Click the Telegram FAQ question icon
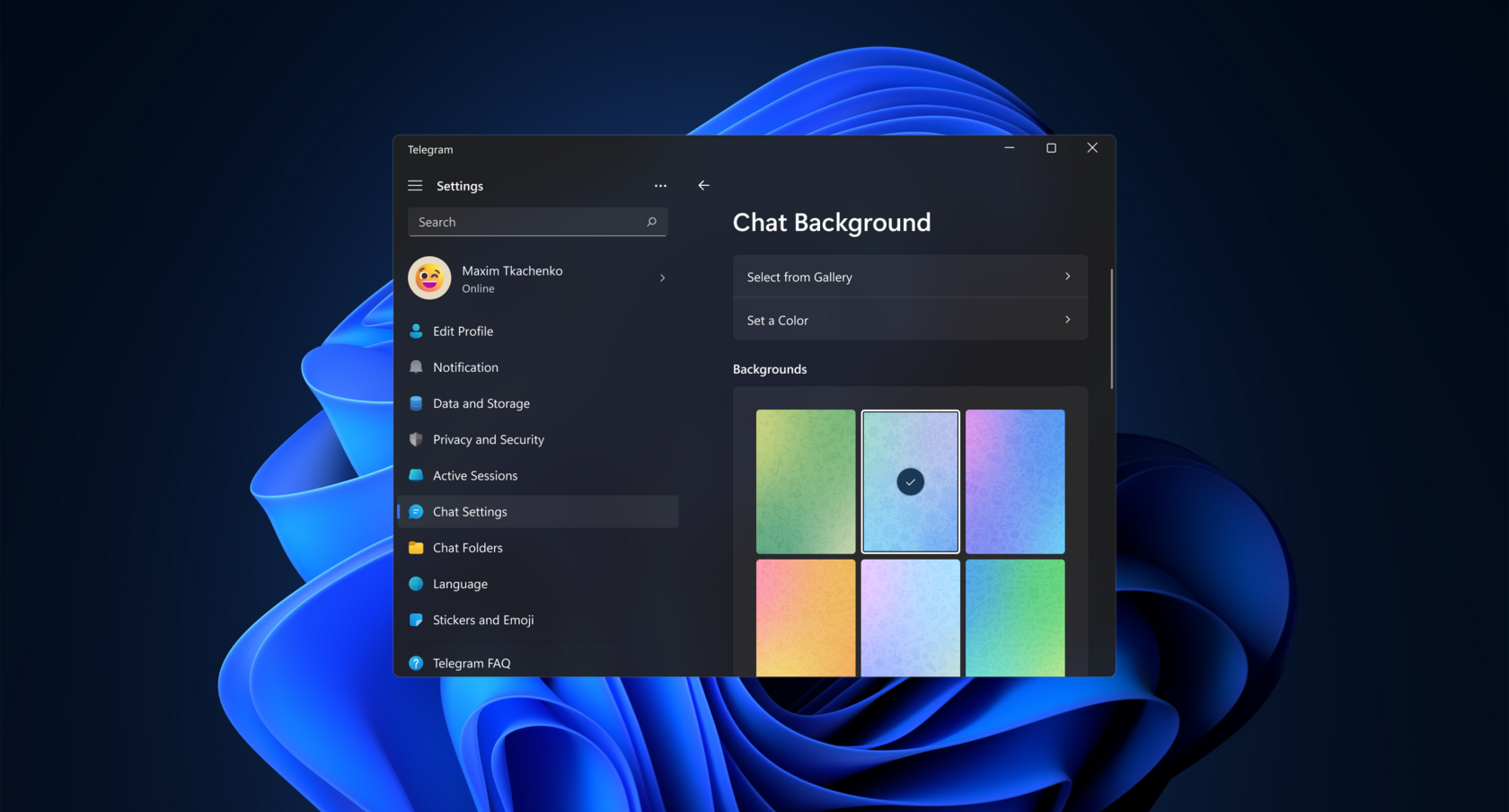 (x=416, y=663)
